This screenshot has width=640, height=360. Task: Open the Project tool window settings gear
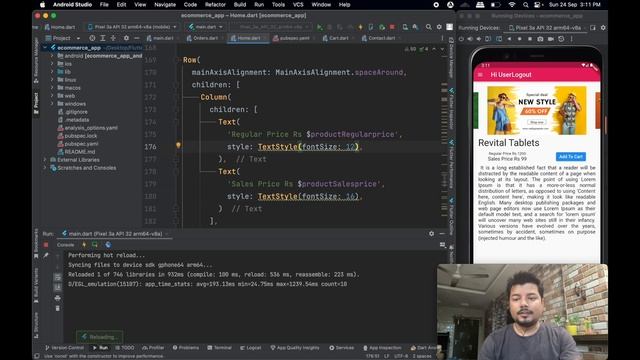tap(126, 38)
